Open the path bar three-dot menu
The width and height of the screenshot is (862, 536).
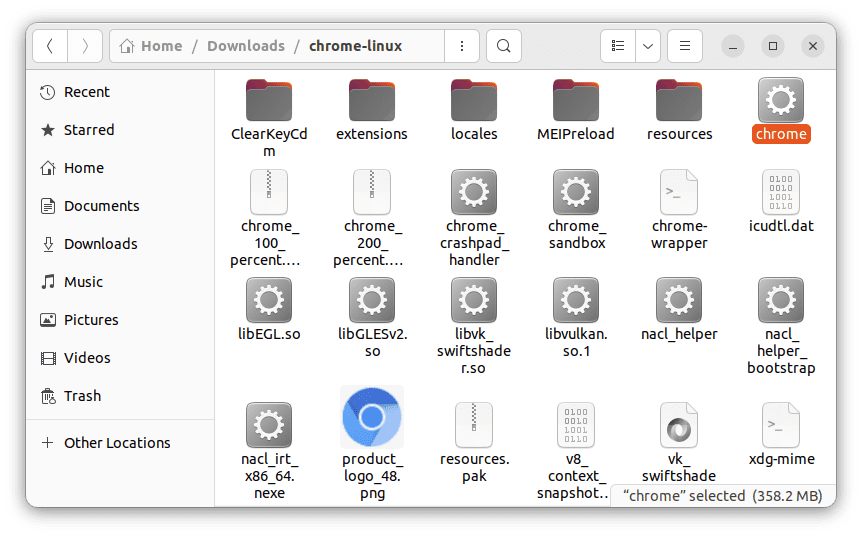pos(462,46)
